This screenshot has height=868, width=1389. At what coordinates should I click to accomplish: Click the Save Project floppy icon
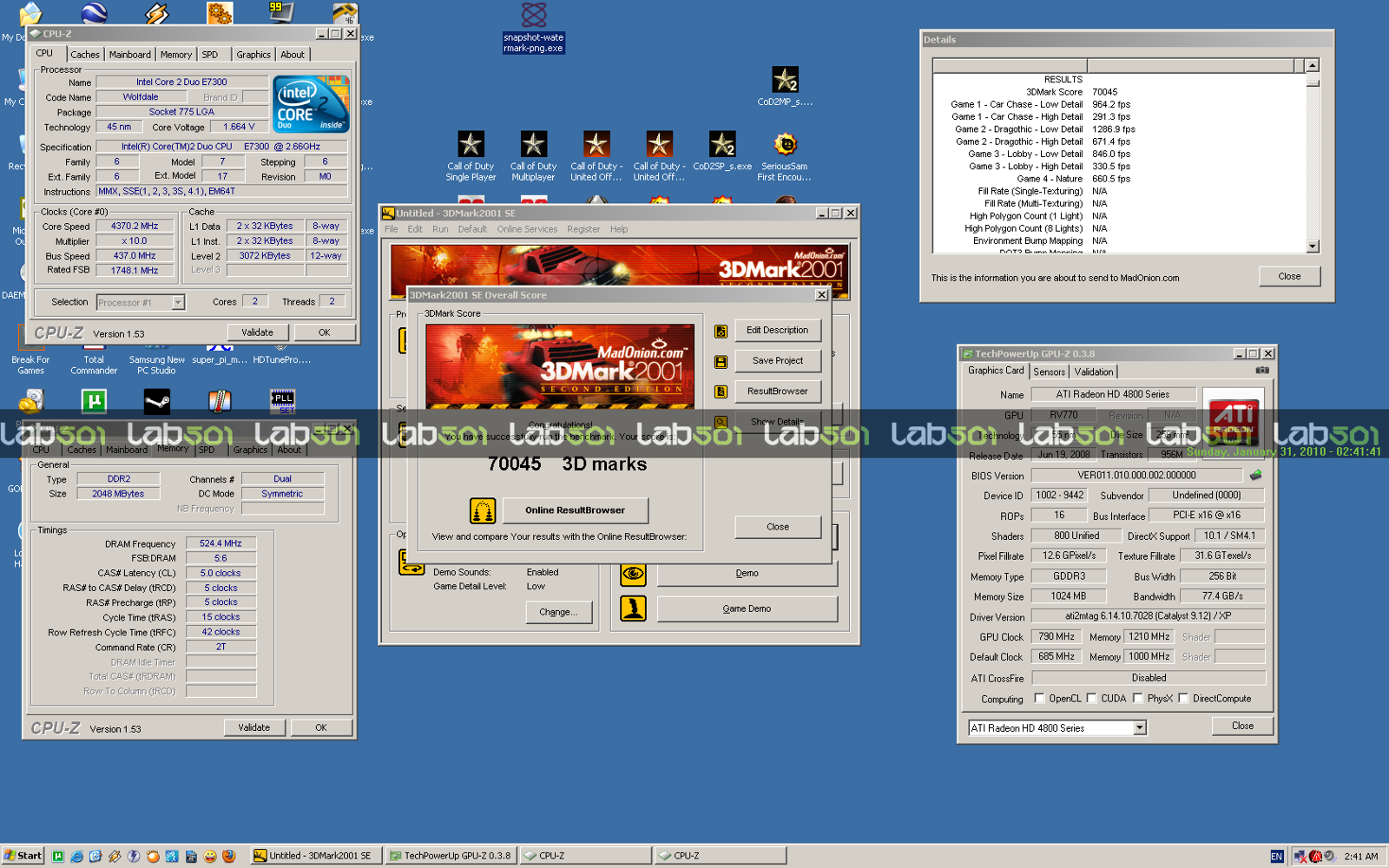click(721, 361)
